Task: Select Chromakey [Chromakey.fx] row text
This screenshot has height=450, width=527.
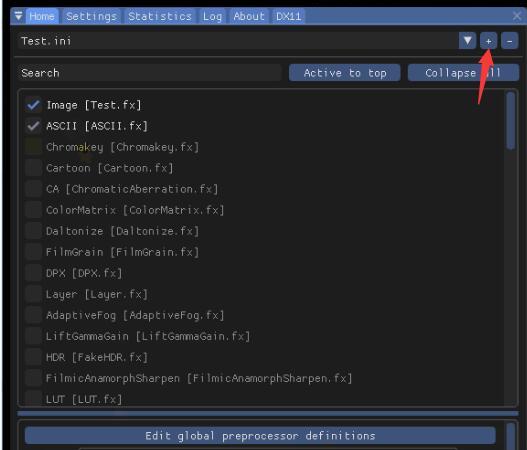Action: coord(123,147)
